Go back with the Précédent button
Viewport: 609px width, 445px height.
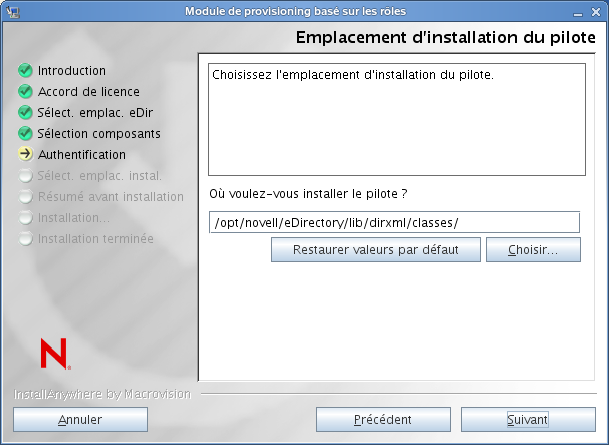pos(383,419)
